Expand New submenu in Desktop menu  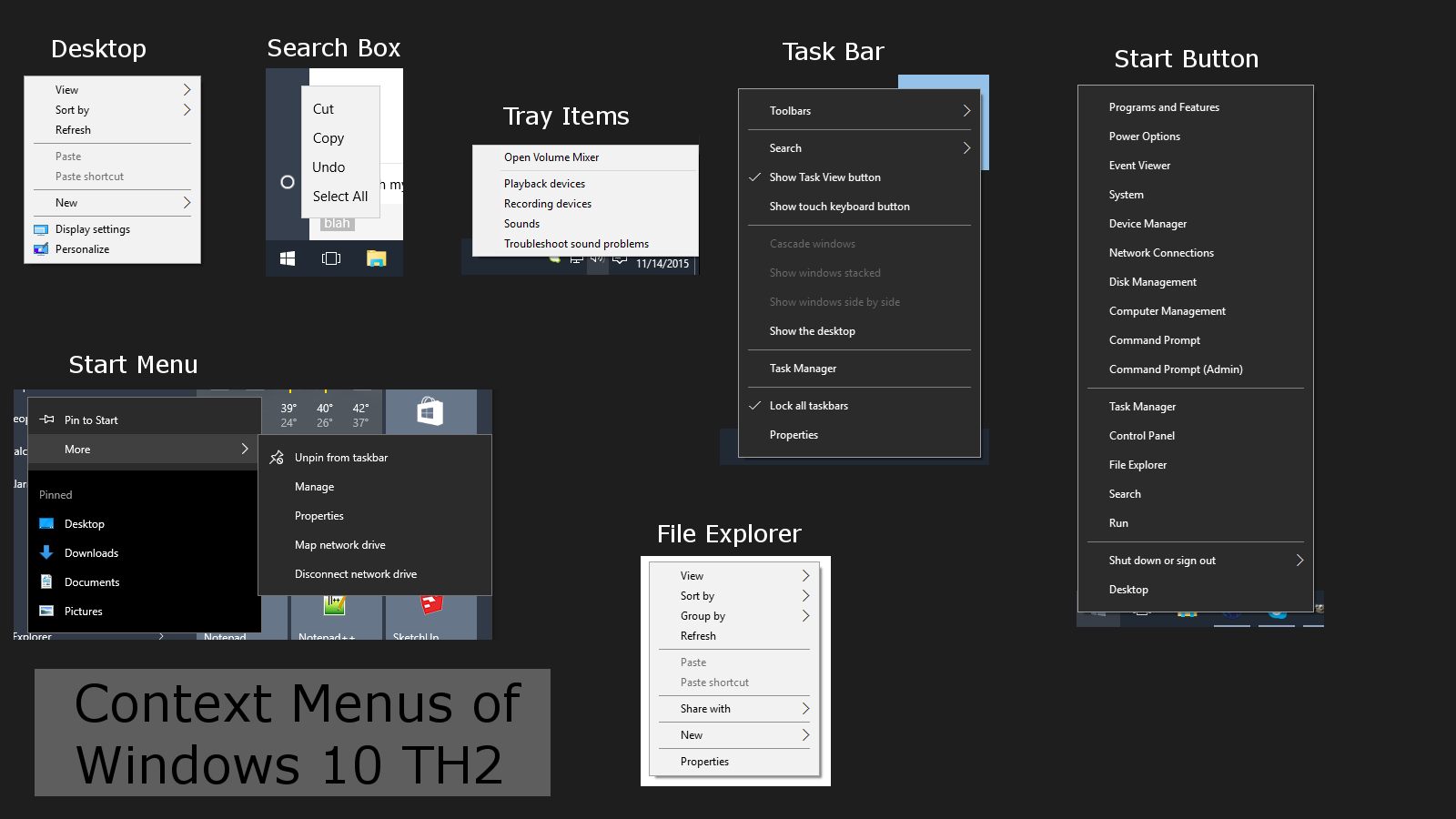point(187,203)
